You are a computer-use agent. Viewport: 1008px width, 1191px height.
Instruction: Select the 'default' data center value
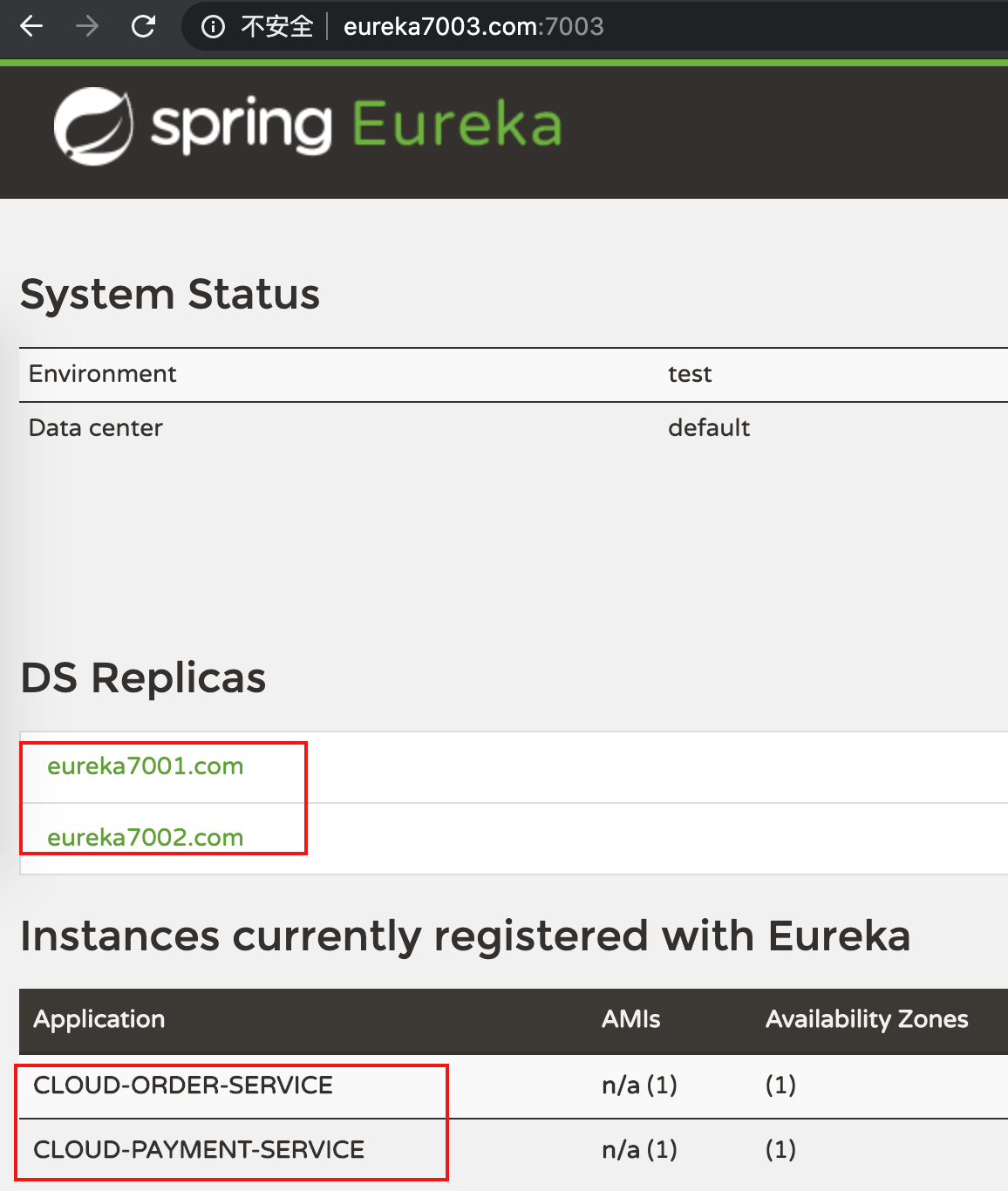709,428
